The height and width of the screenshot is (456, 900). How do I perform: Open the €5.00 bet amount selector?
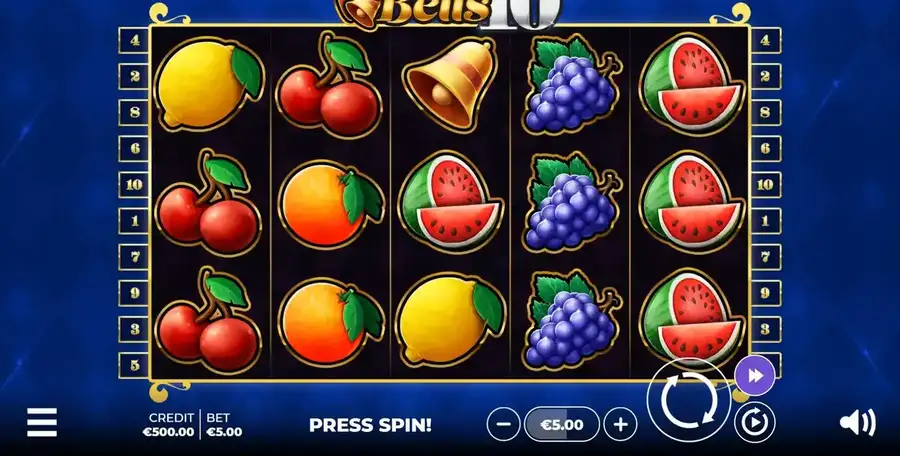(x=562, y=424)
